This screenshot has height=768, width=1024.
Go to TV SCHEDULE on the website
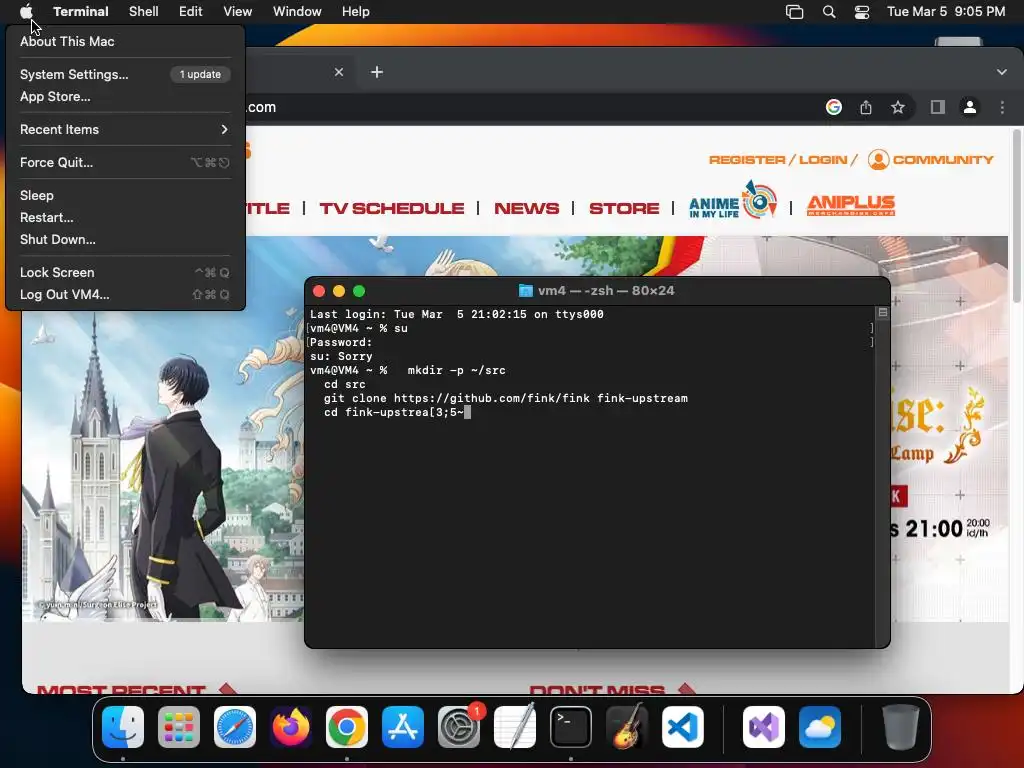[392, 208]
